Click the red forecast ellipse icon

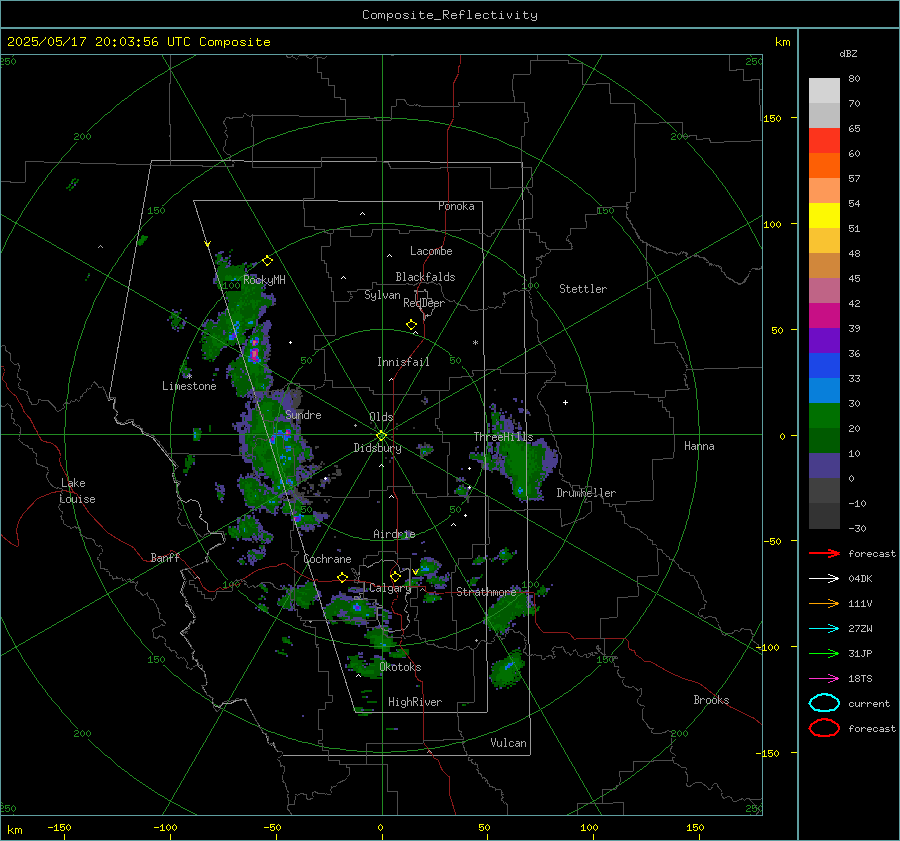824,728
